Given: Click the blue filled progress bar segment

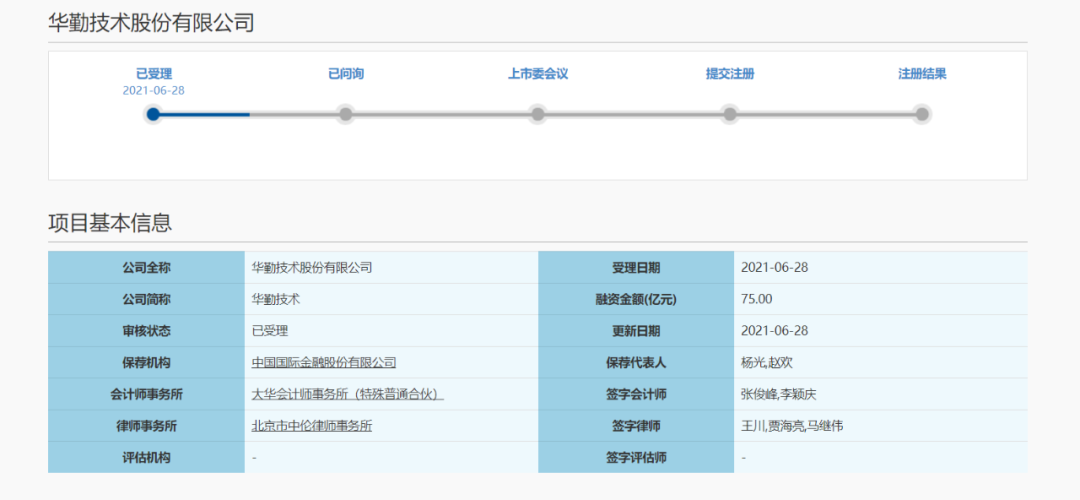Looking at the screenshot, I should click(x=205, y=114).
